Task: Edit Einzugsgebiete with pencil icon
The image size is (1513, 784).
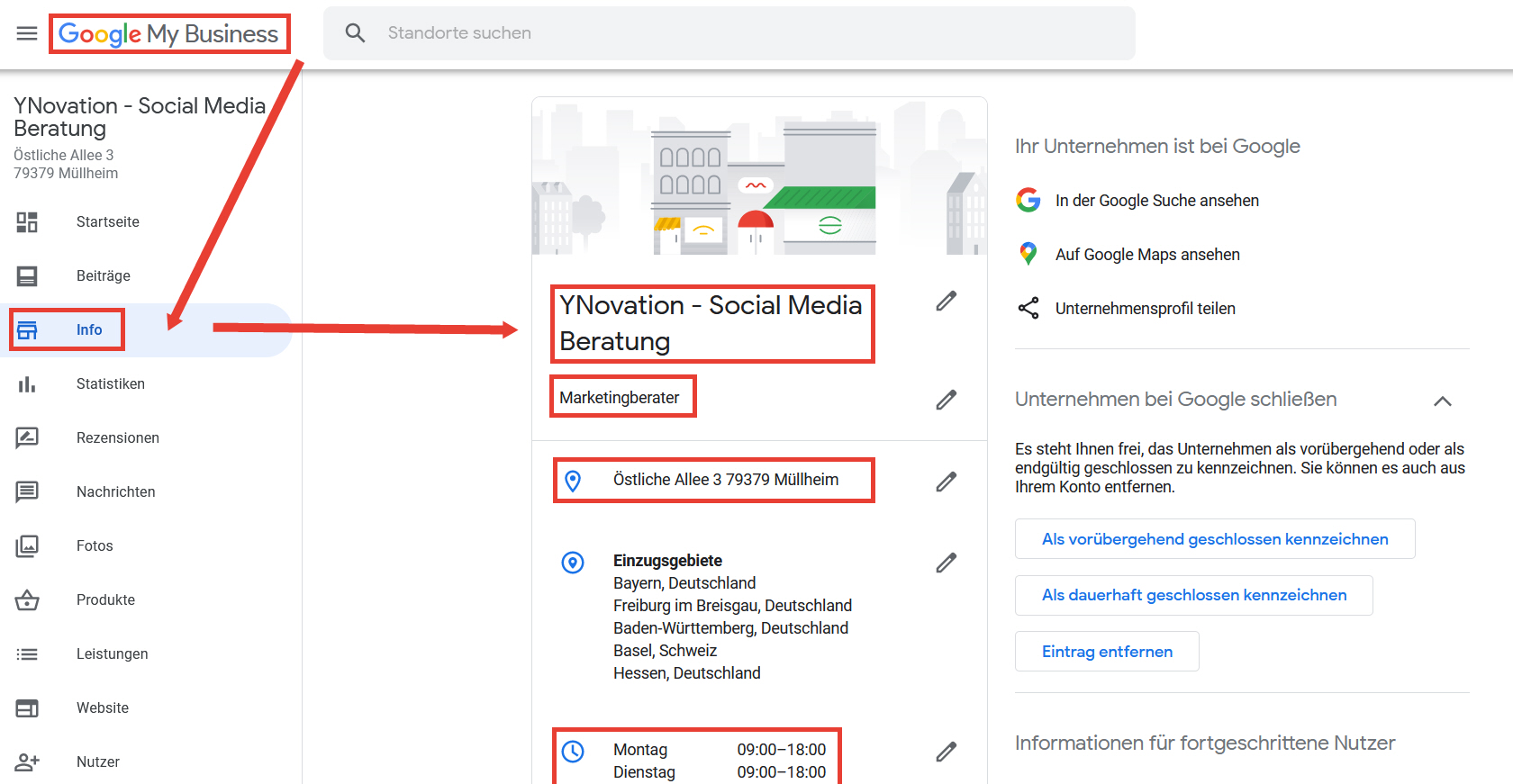Action: click(x=946, y=563)
